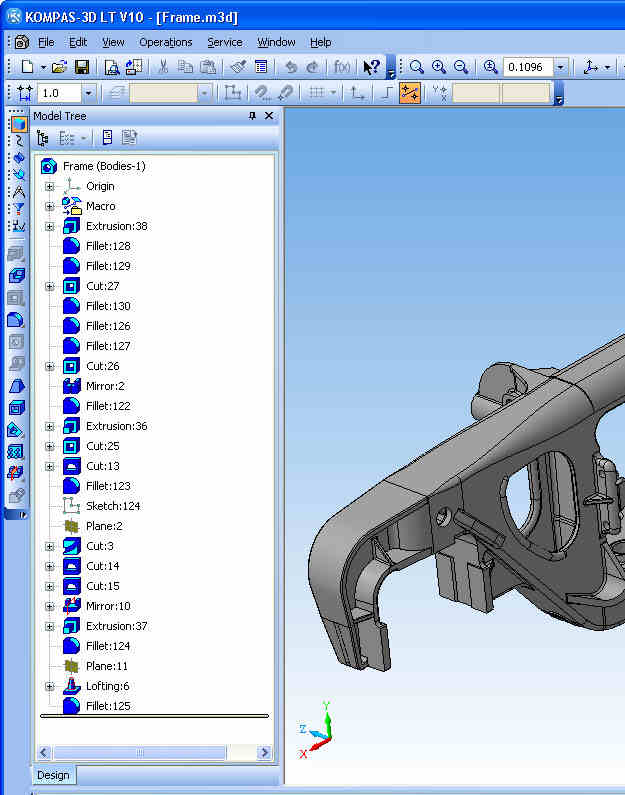Viewport: 625px width, 795px height.
Task: Expand the Lofting:6 node
Action: click(x=49, y=686)
